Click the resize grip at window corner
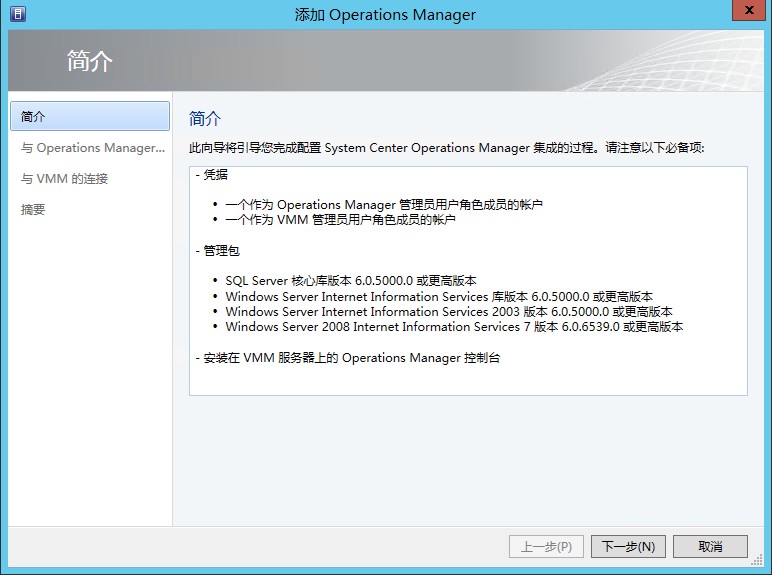This screenshot has height=575, width=772. point(757,560)
